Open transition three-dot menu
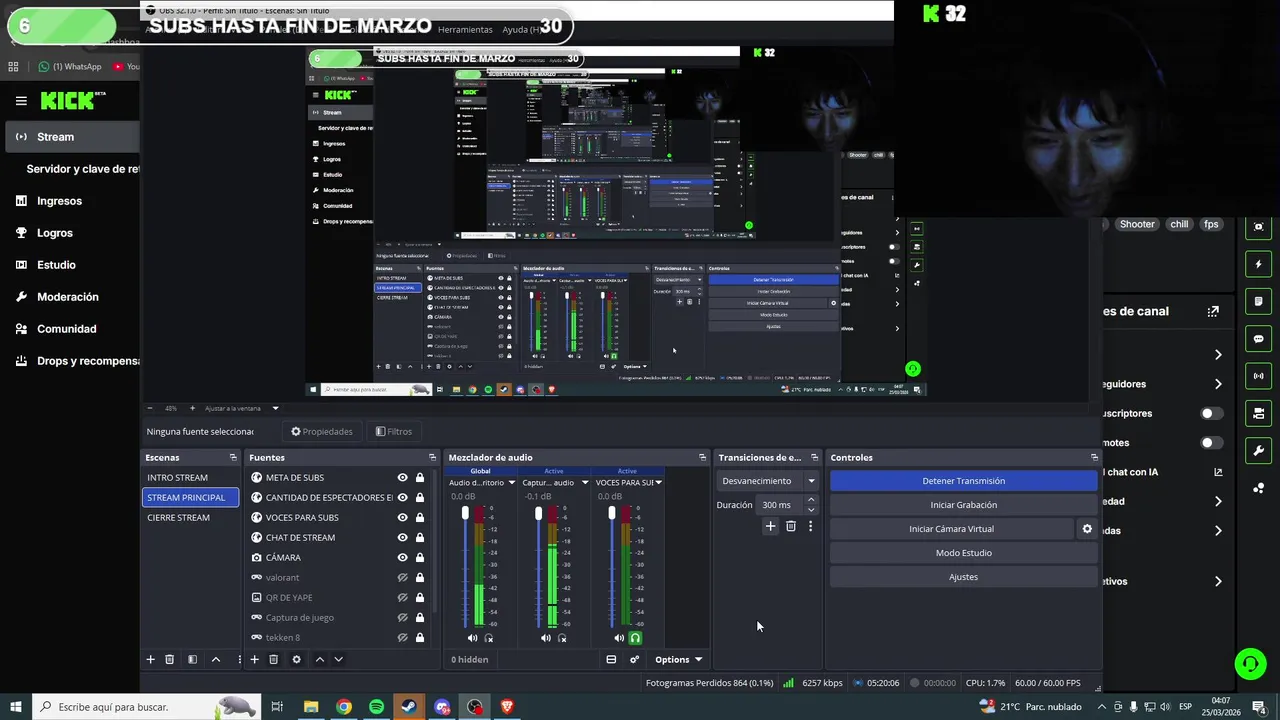Viewport: 1280px width, 720px height. pyautogui.click(x=810, y=526)
